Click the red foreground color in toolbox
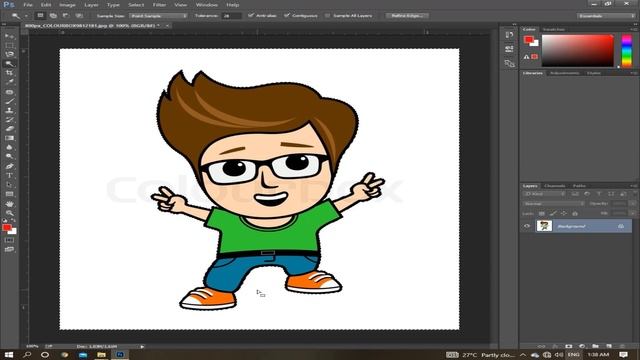640x360 pixels. (7, 228)
